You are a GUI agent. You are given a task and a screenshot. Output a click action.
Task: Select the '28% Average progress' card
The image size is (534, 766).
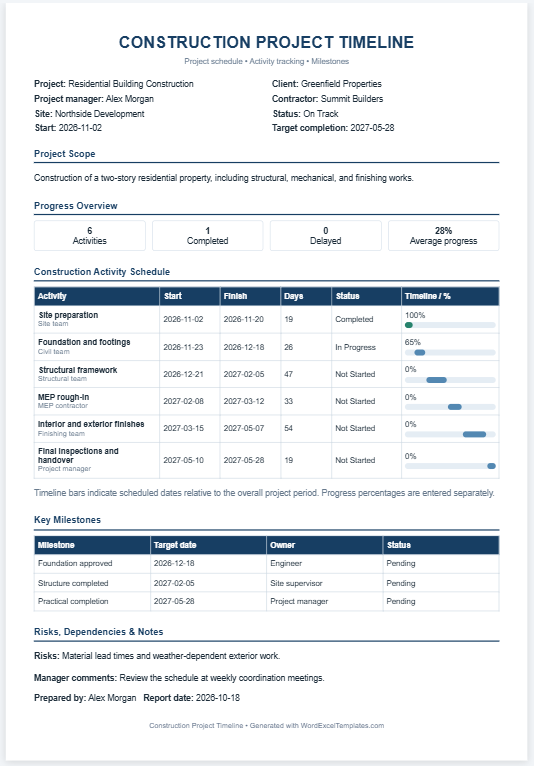444,235
